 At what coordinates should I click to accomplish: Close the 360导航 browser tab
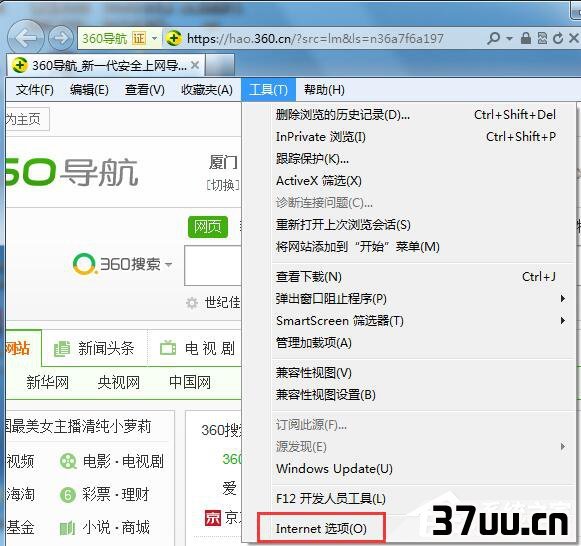[195, 66]
